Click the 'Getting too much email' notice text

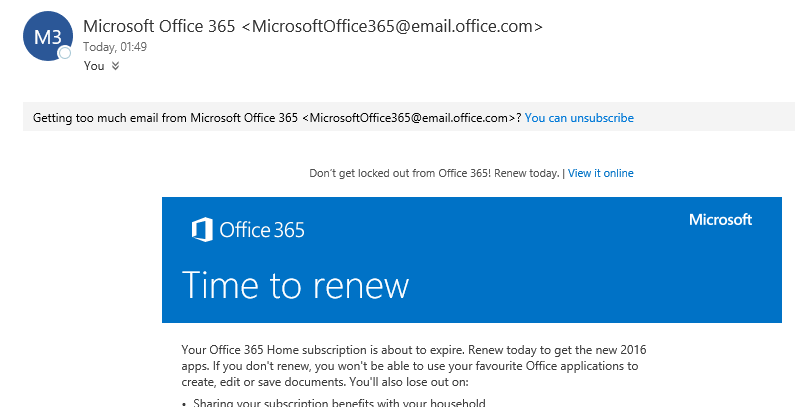pos(277,118)
